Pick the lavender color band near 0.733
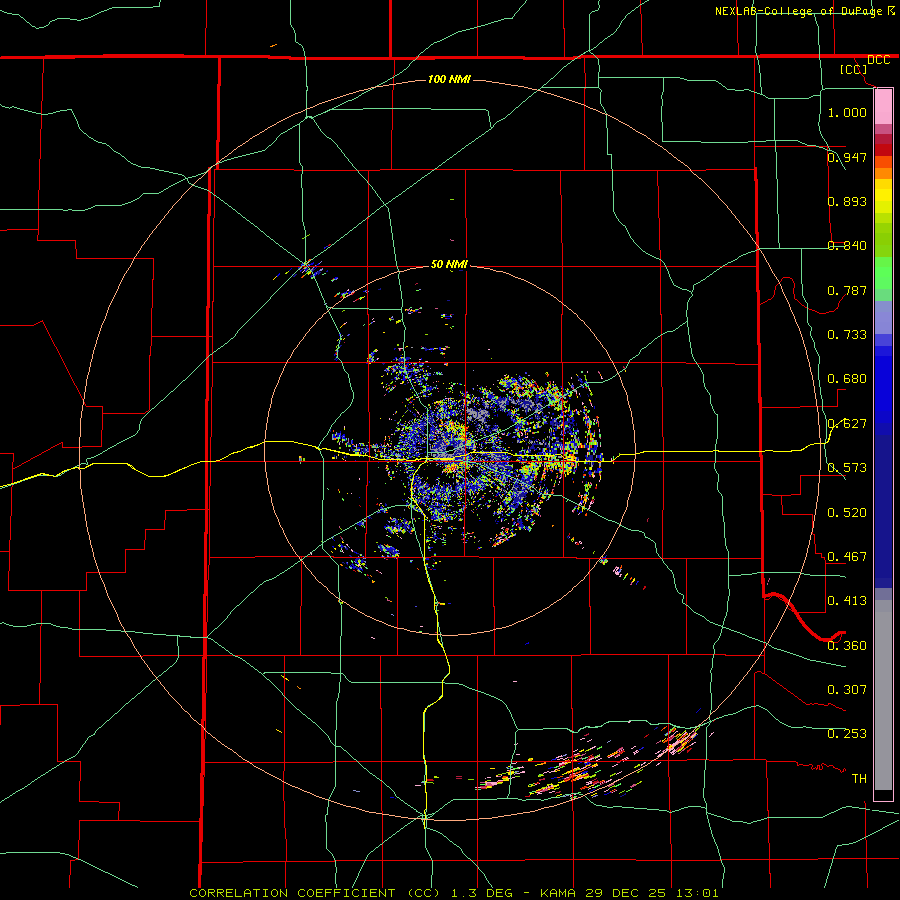Viewport: 900px width, 900px height. [x=883, y=317]
